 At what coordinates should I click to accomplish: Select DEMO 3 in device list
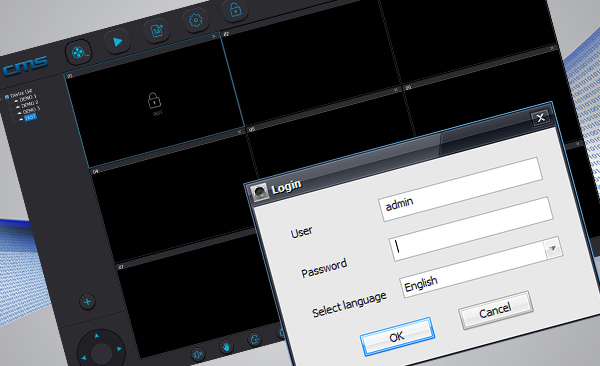coord(31,111)
